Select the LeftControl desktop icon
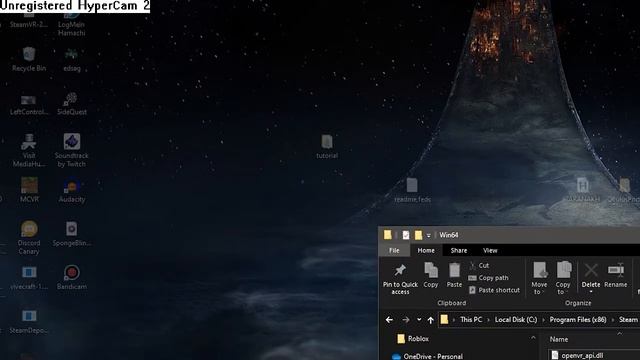 pyautogui.click(x=29, y=104)
